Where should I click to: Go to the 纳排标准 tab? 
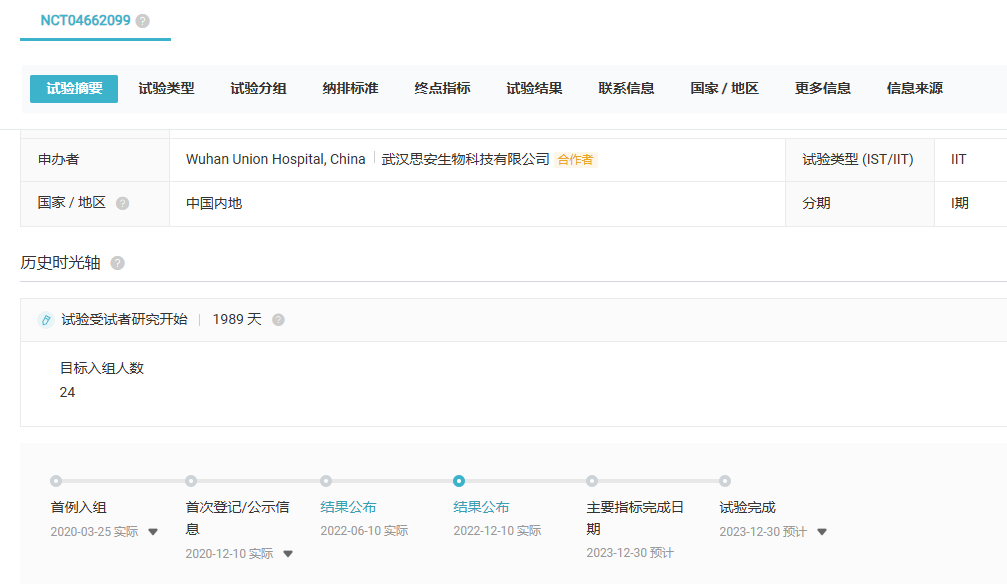pyautogui.click(x=350, y=88)
